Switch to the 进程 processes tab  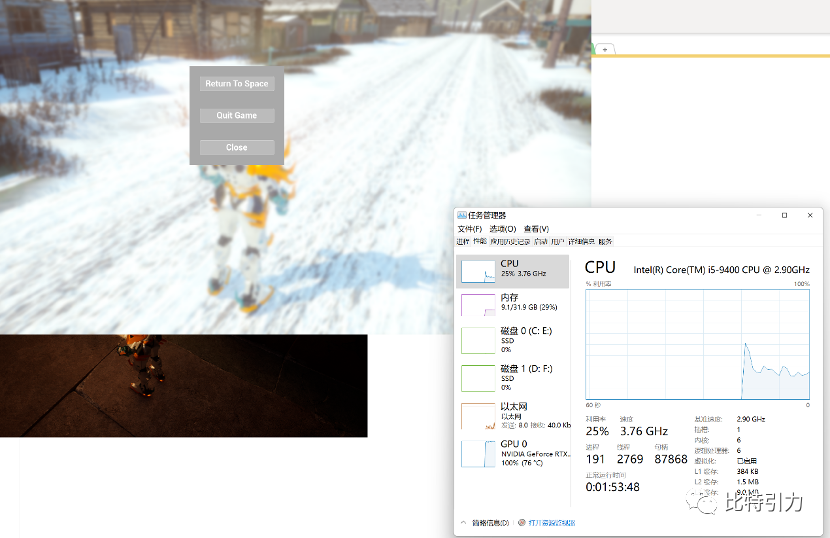[x=463, y=242]
